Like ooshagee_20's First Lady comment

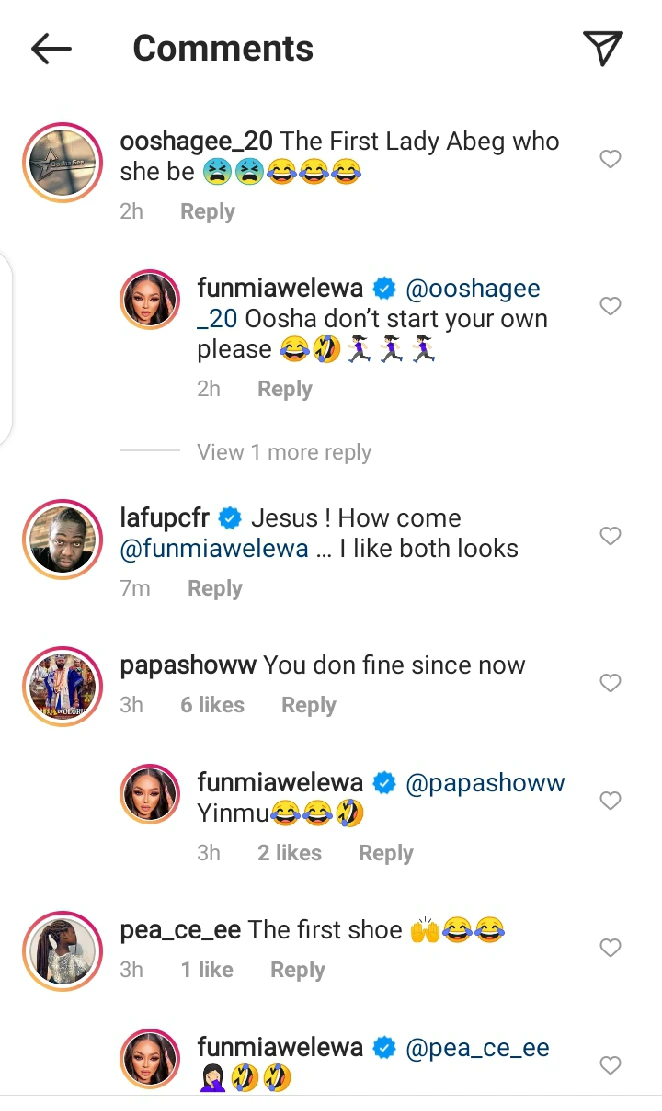pos(610,159)
